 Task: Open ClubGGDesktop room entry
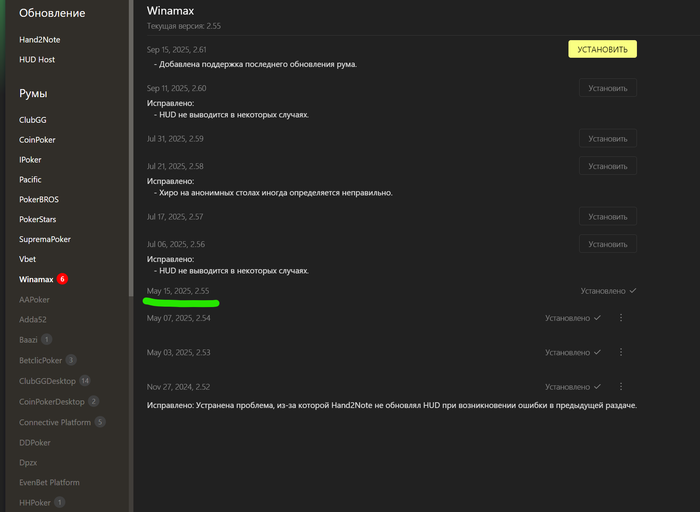tap(47, 381)
